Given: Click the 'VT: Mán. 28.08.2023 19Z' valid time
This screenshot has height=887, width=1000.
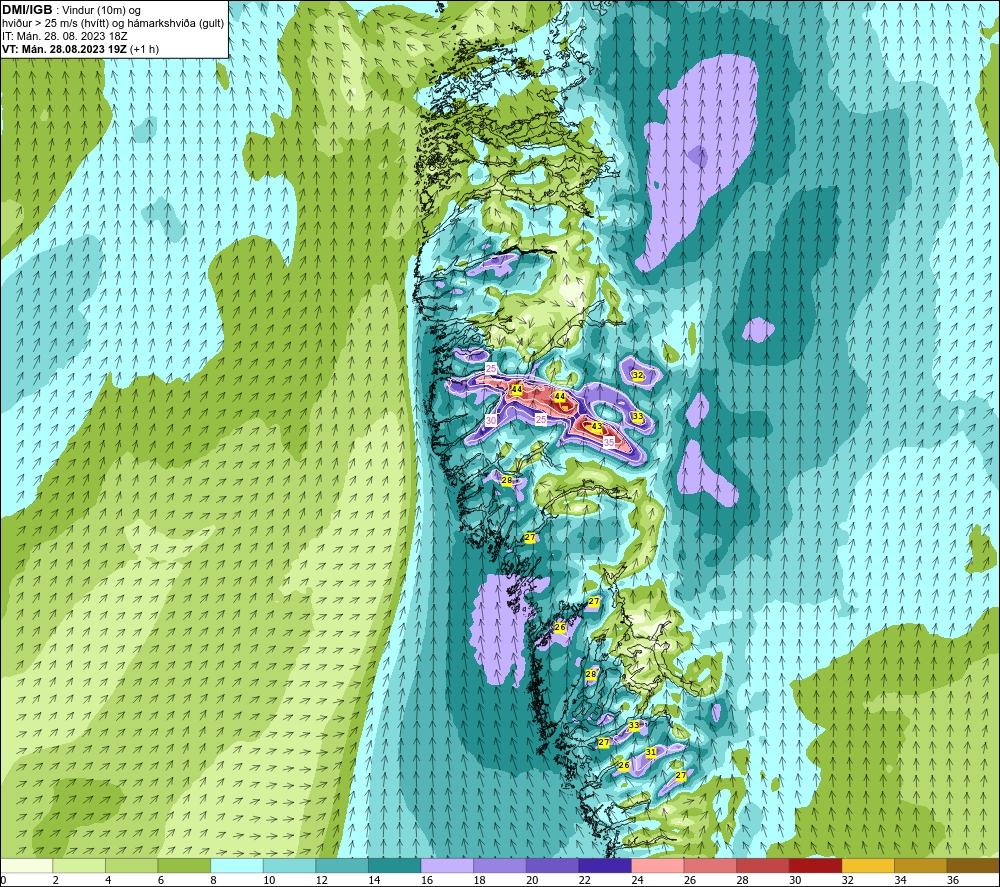Looking at the screenshot, I should click(x=64, y=49).
